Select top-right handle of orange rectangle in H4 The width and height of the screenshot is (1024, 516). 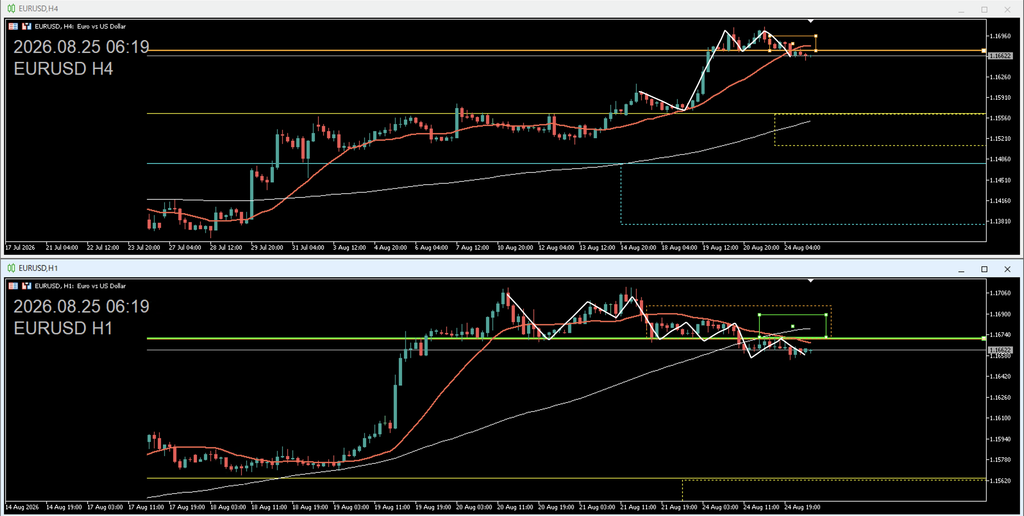coord(816,35)
